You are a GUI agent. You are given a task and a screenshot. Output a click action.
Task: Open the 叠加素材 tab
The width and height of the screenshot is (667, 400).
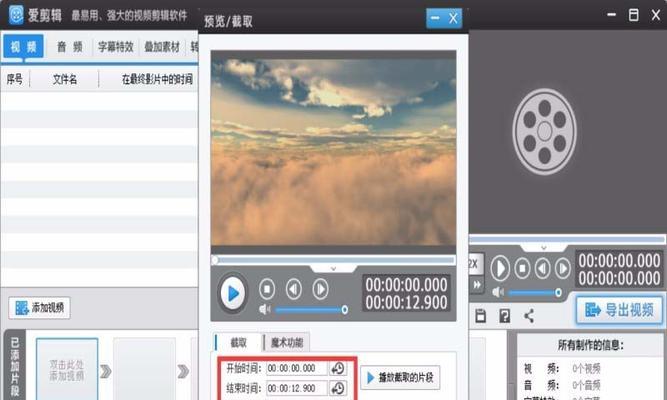(162, 47)
